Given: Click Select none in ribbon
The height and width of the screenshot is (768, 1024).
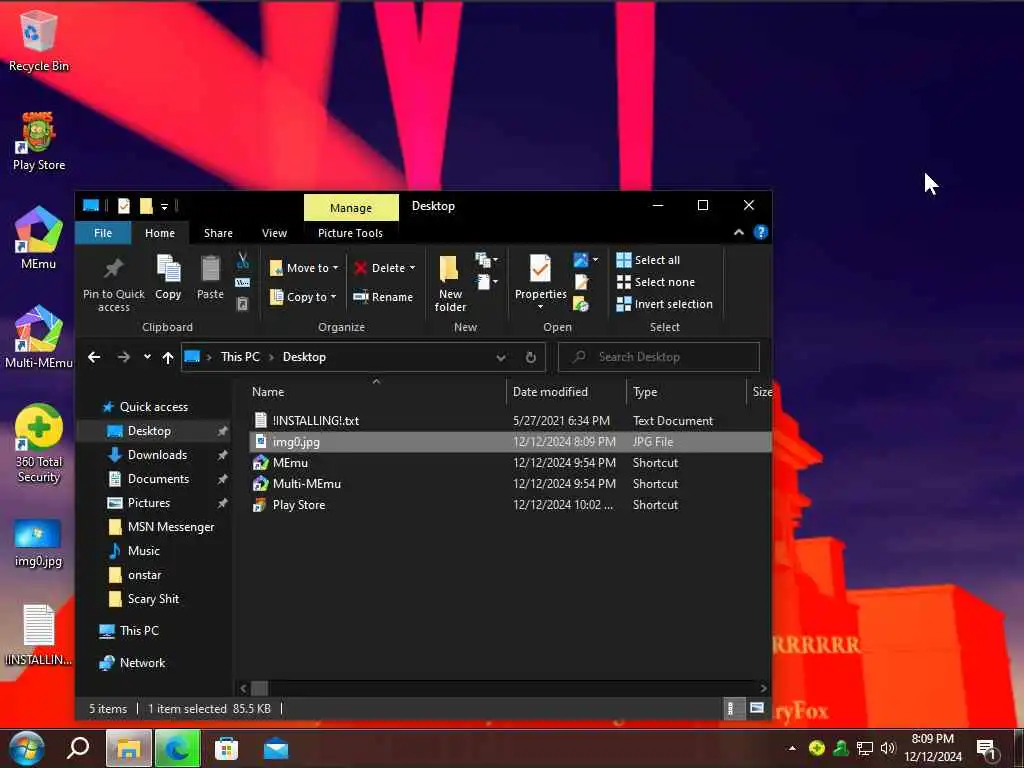Looking at the screenshot, I should click(656, 282).
